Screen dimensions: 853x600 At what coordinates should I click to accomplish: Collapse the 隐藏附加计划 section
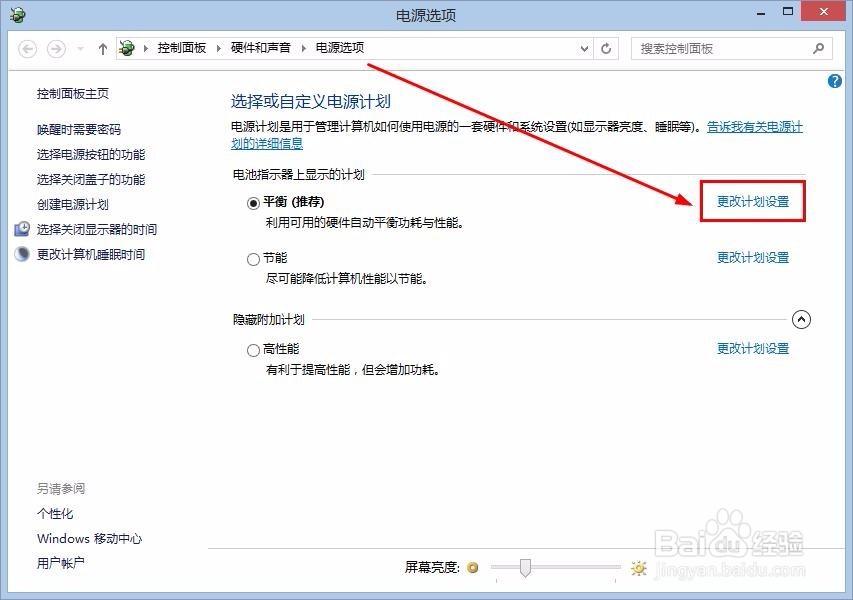(x=801, y=319)
